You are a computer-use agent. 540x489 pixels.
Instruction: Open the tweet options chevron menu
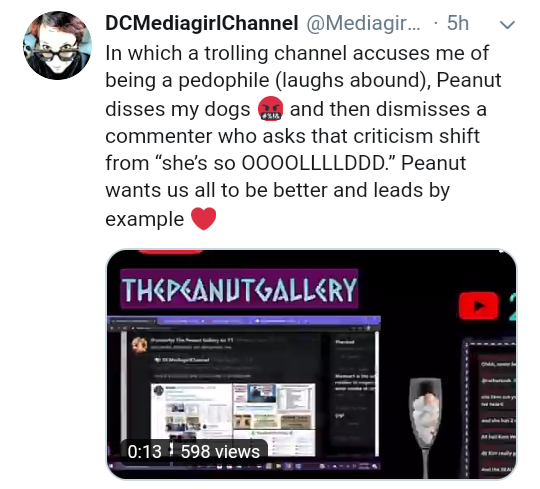tap(507, 25)
